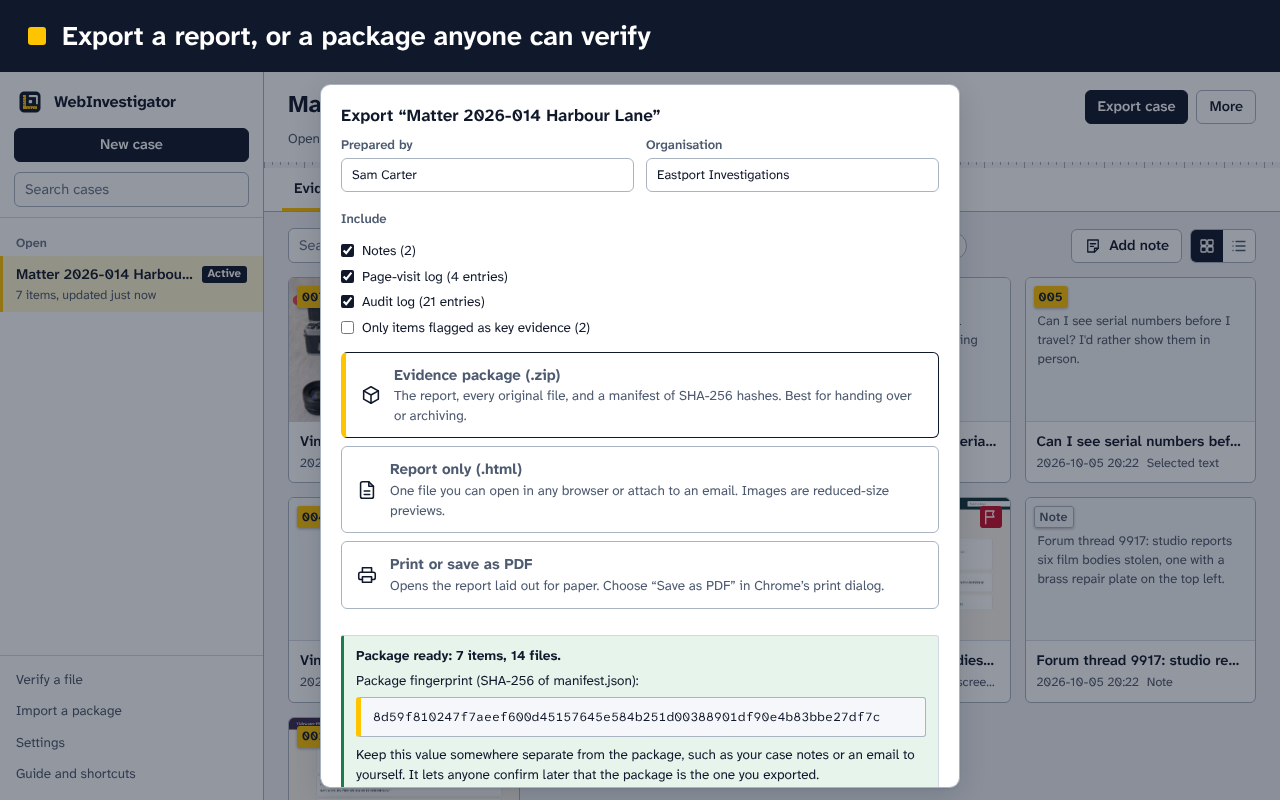Click the Export case button
The height and width of the screenshot is (800, 1280).
pos(1136,107)
